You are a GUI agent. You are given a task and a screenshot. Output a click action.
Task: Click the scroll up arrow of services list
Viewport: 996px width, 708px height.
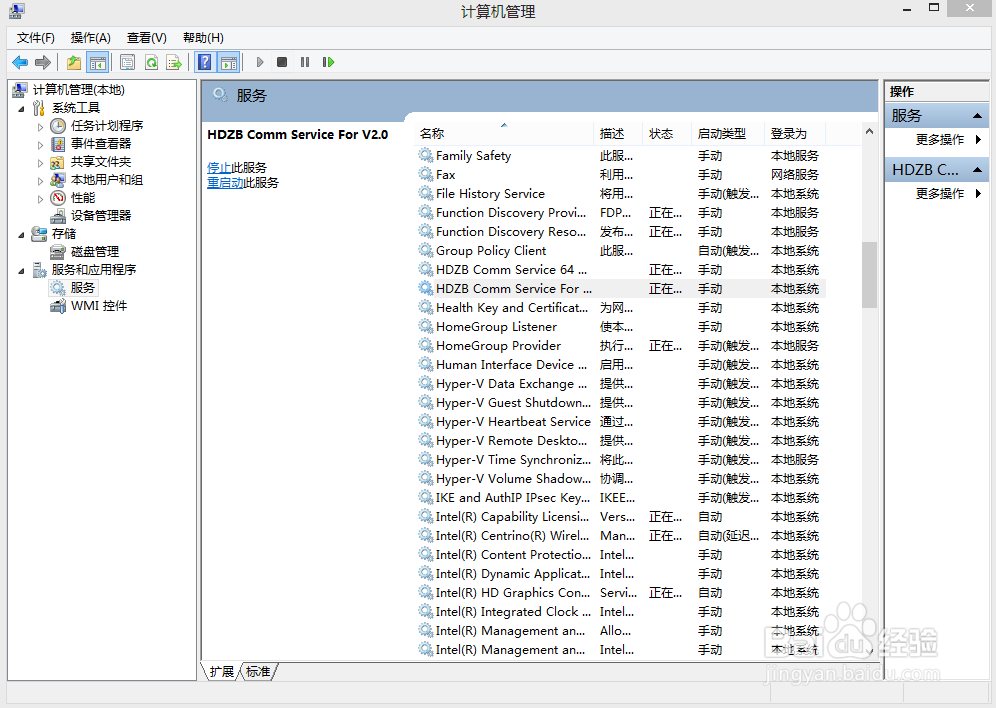coord(869,131)
